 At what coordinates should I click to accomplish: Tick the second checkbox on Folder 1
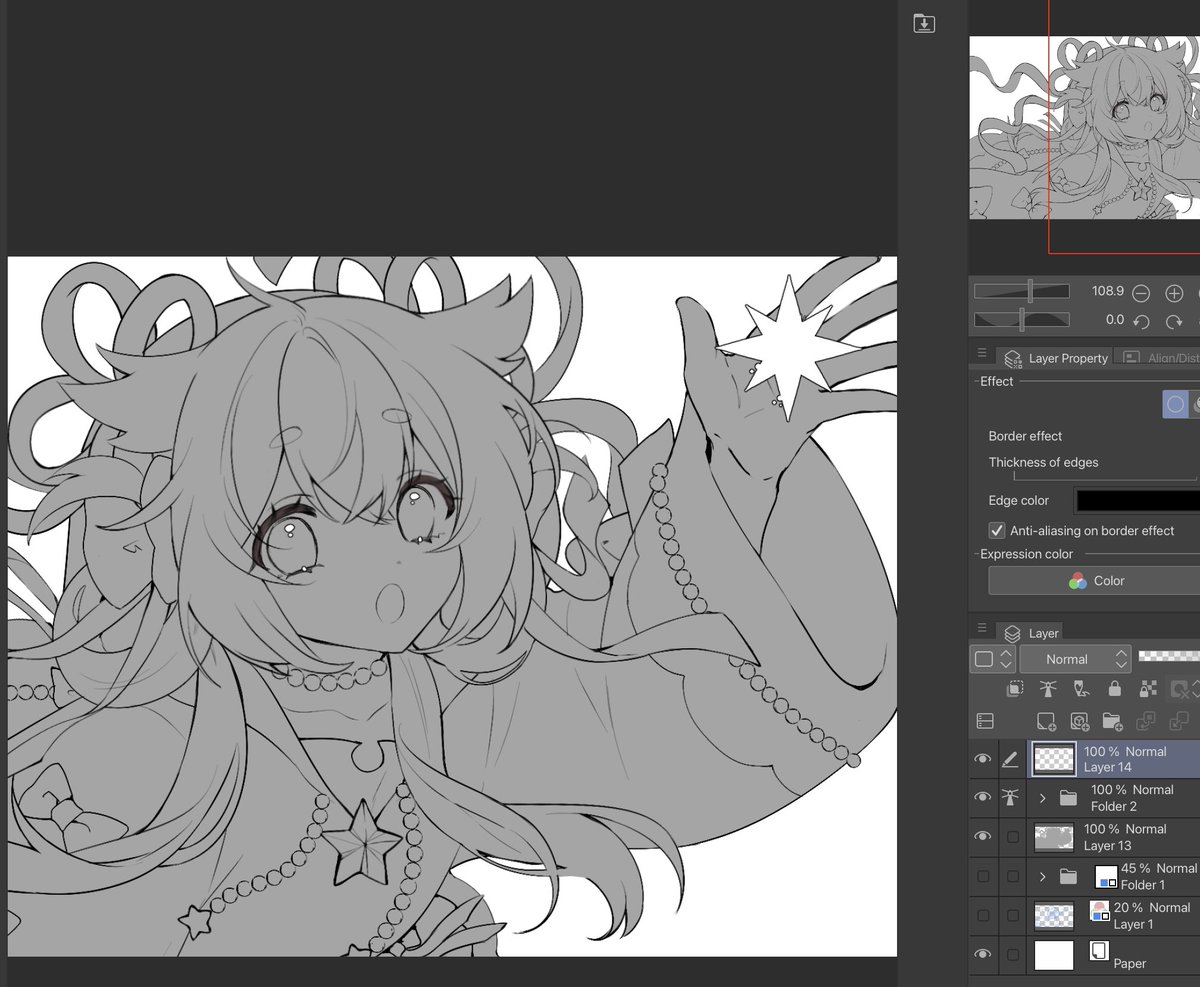pyautogui.click(x=1012, y=876)
